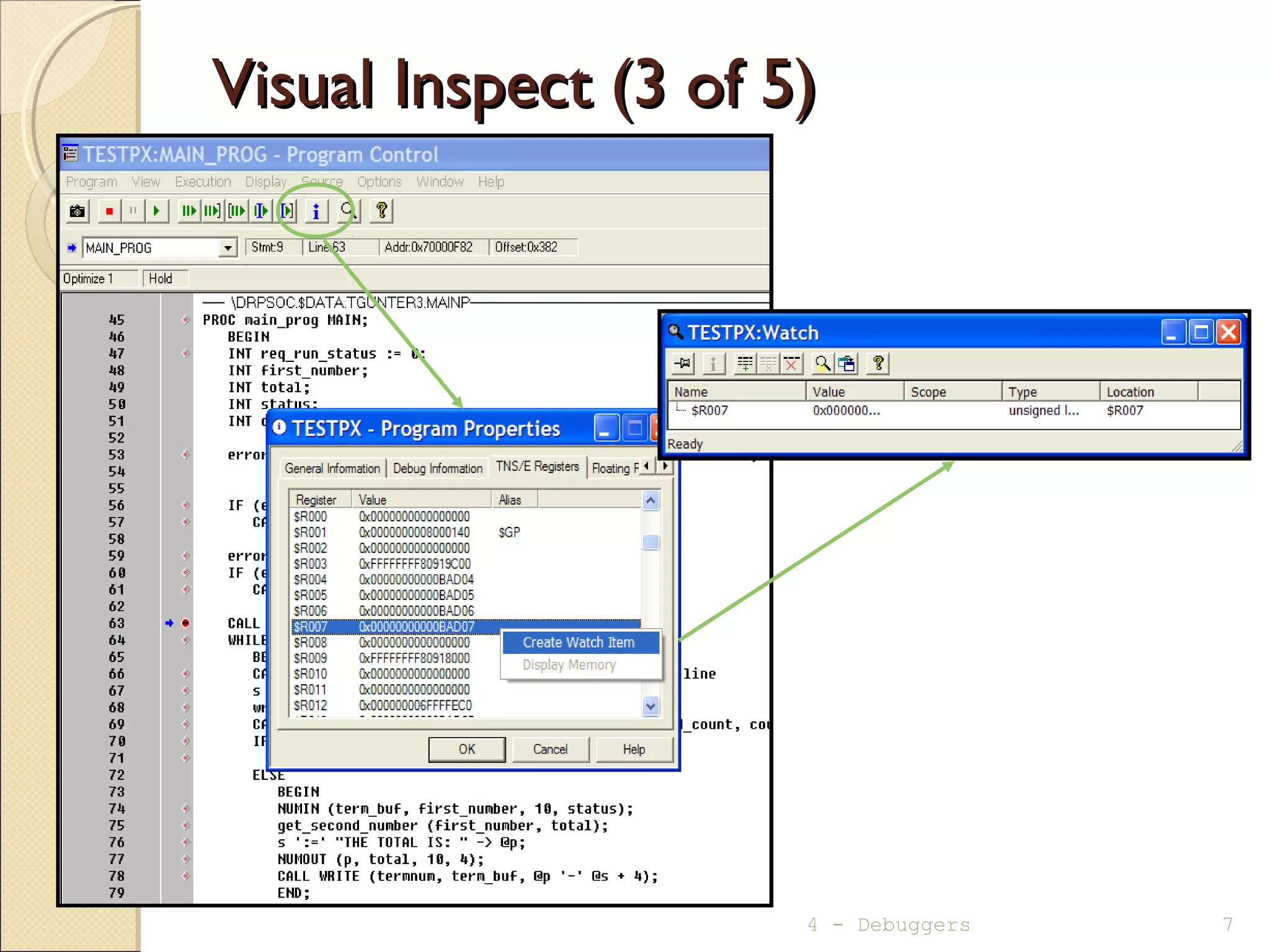
Task: Open the Program menu
Action: tap(92, 182)
